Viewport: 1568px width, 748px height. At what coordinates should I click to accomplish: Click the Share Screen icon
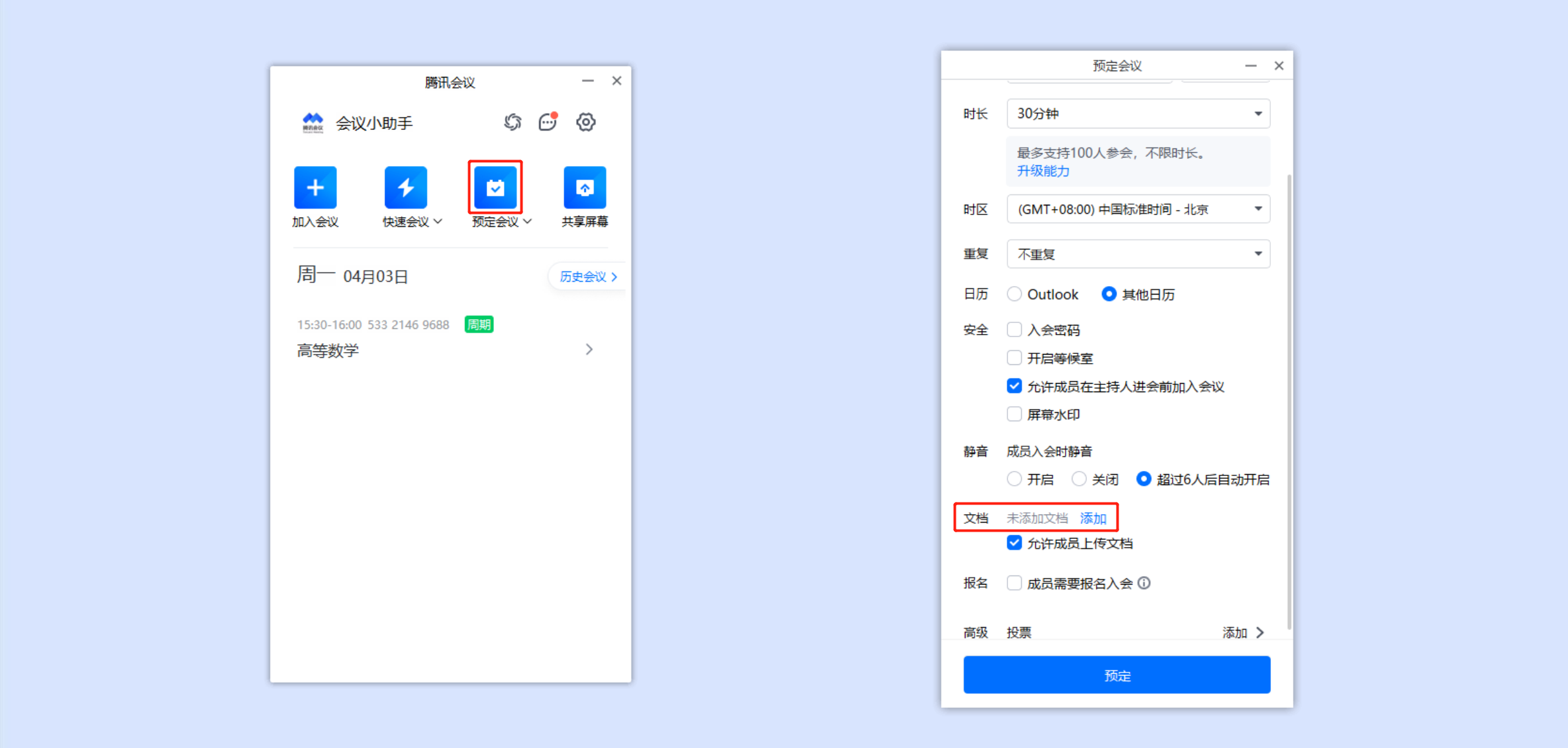[584, 187]
